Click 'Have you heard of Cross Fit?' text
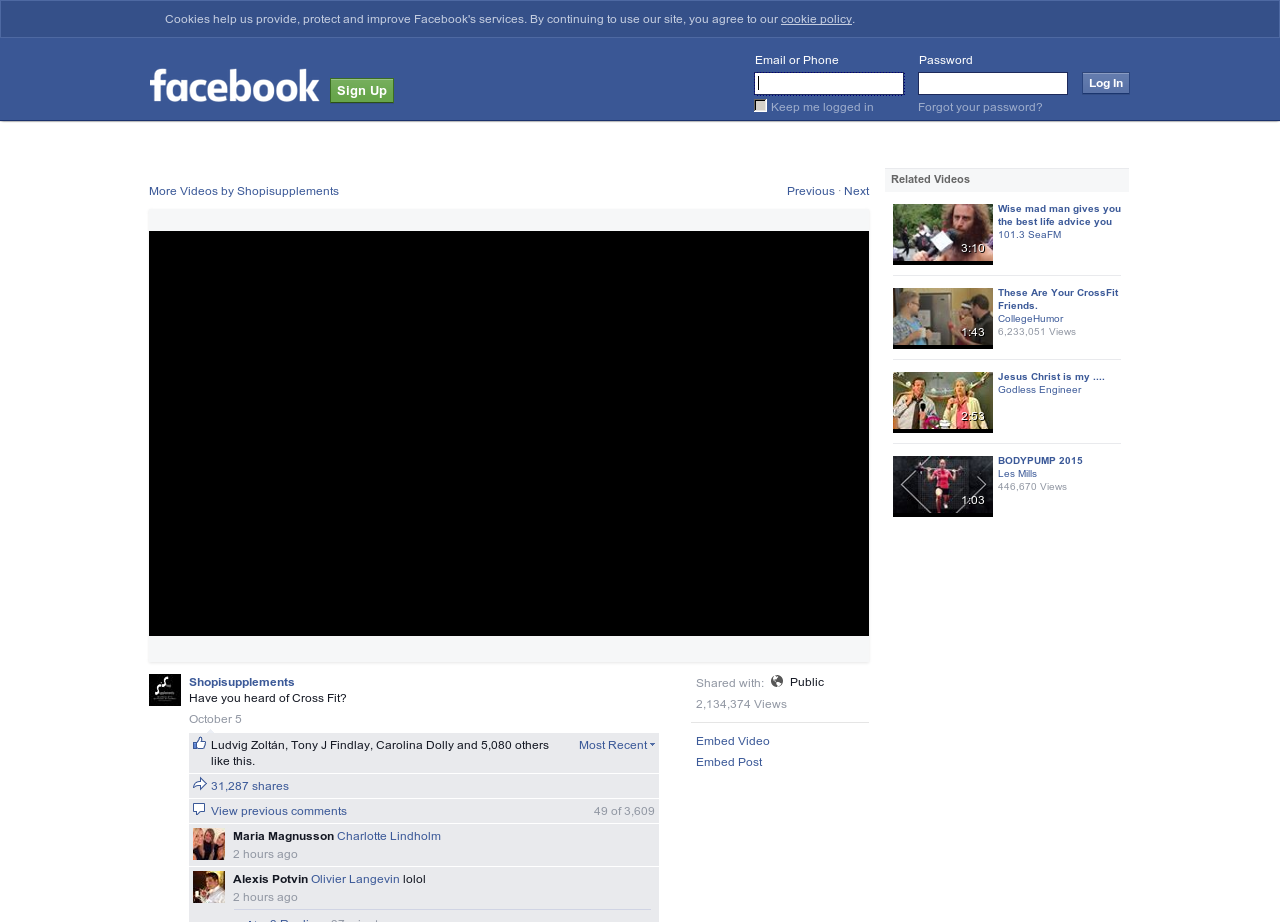1280x922 pixels. click(268, 698)
